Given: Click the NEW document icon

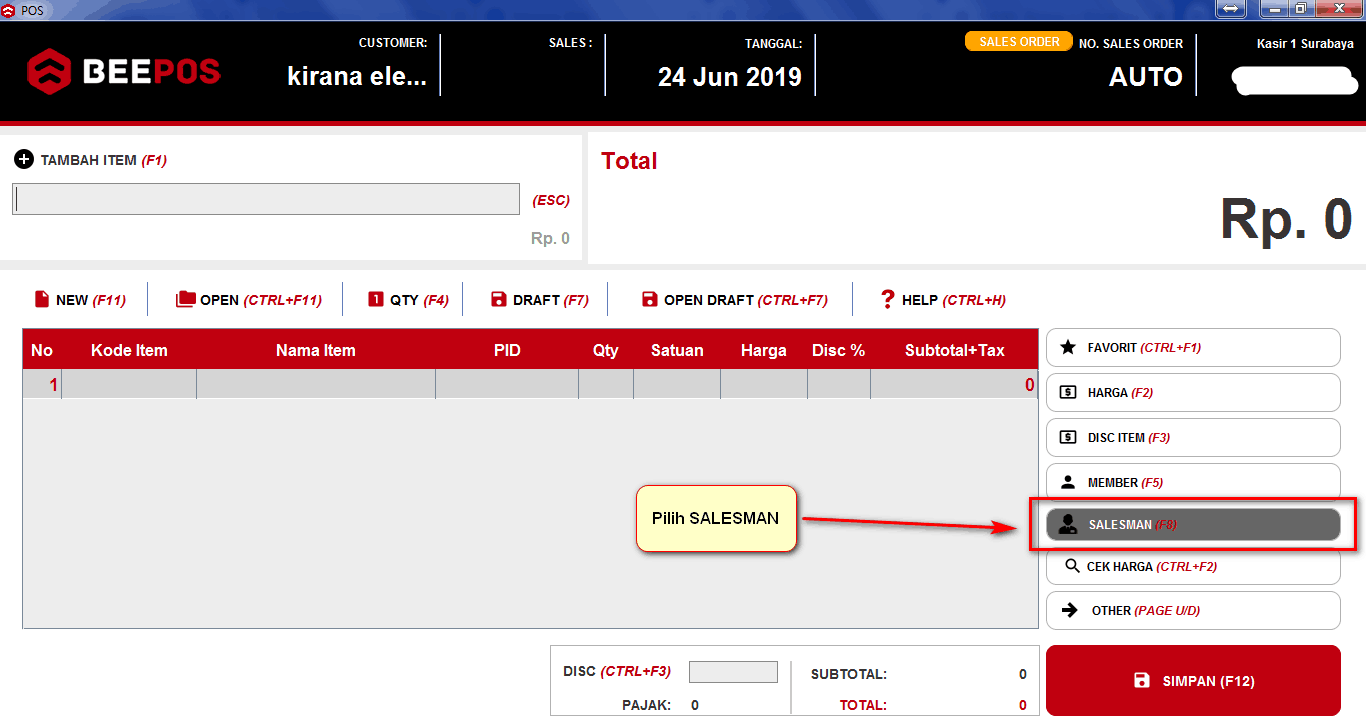Looking at the screenshot, I should click(x=42, y=299).
